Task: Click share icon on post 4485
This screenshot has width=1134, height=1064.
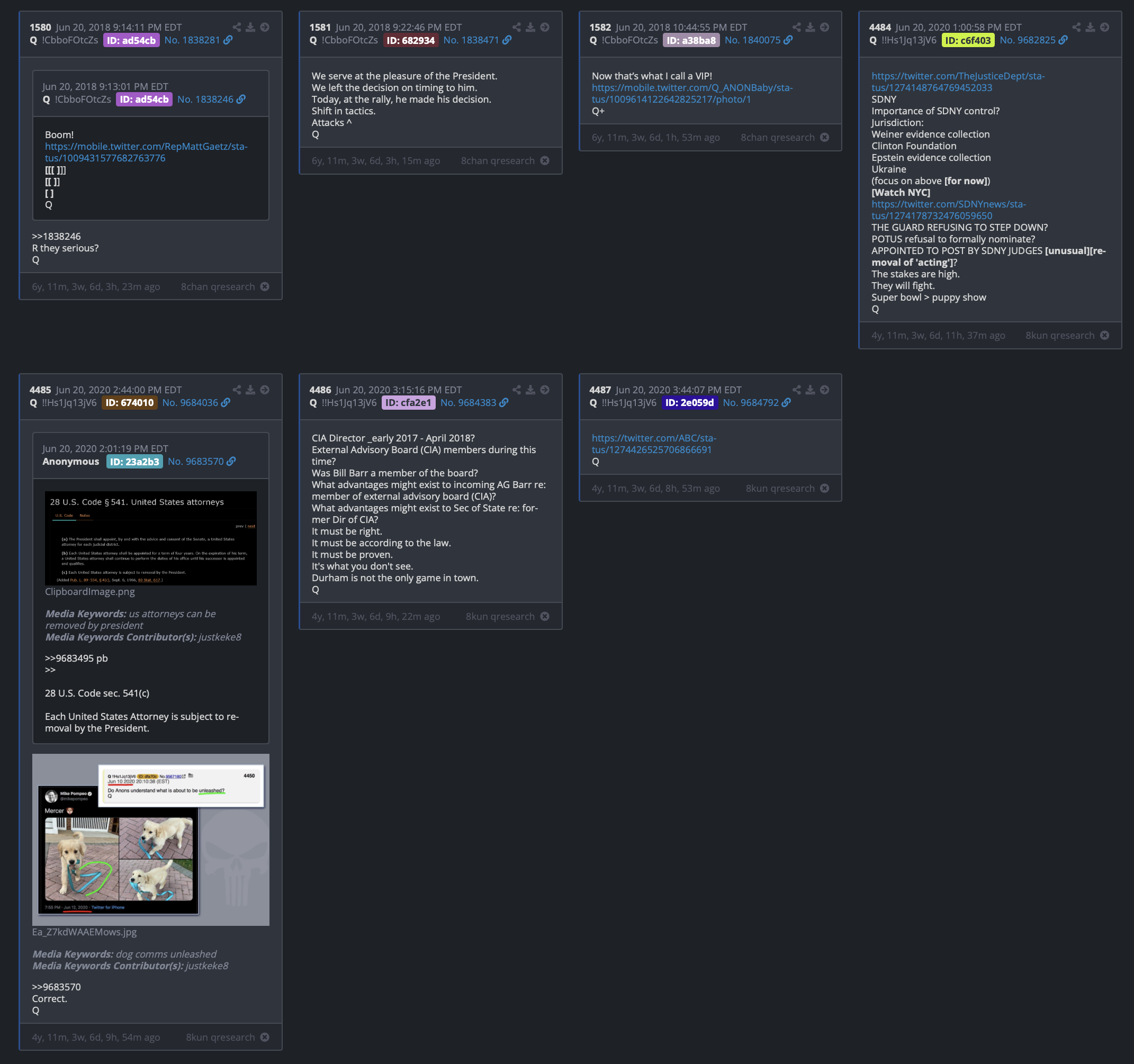Action: point(237,390)
